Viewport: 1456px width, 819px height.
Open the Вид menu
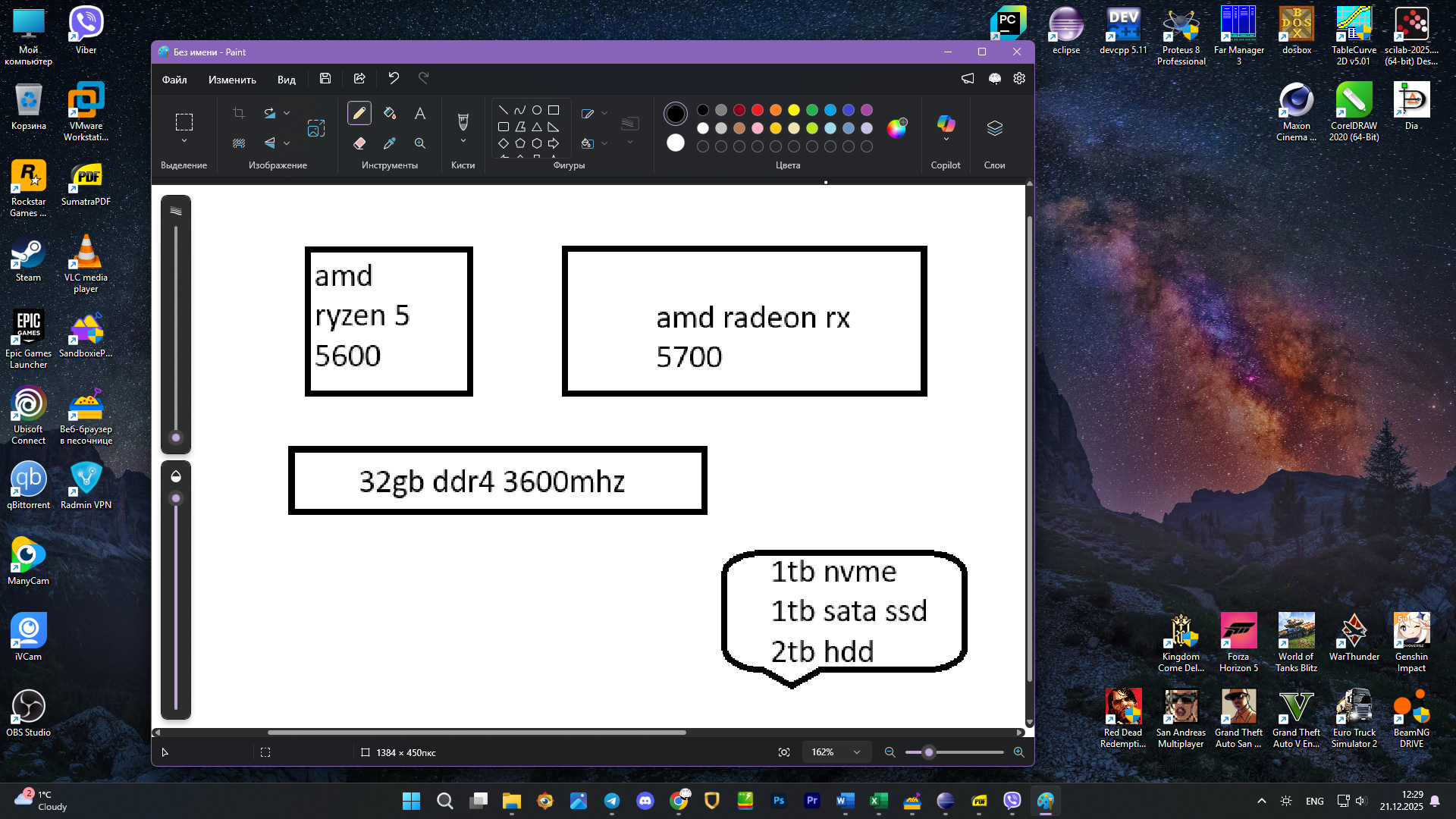pos(286,80)
